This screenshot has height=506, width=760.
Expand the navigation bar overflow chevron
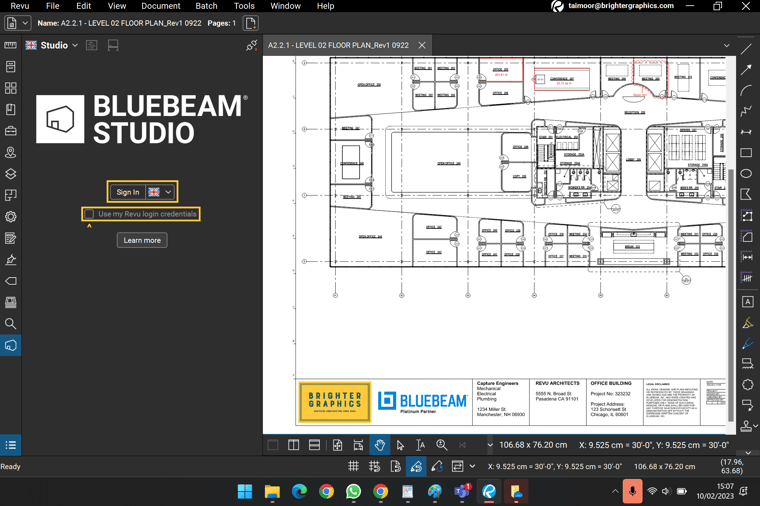(x=748, y=453)
